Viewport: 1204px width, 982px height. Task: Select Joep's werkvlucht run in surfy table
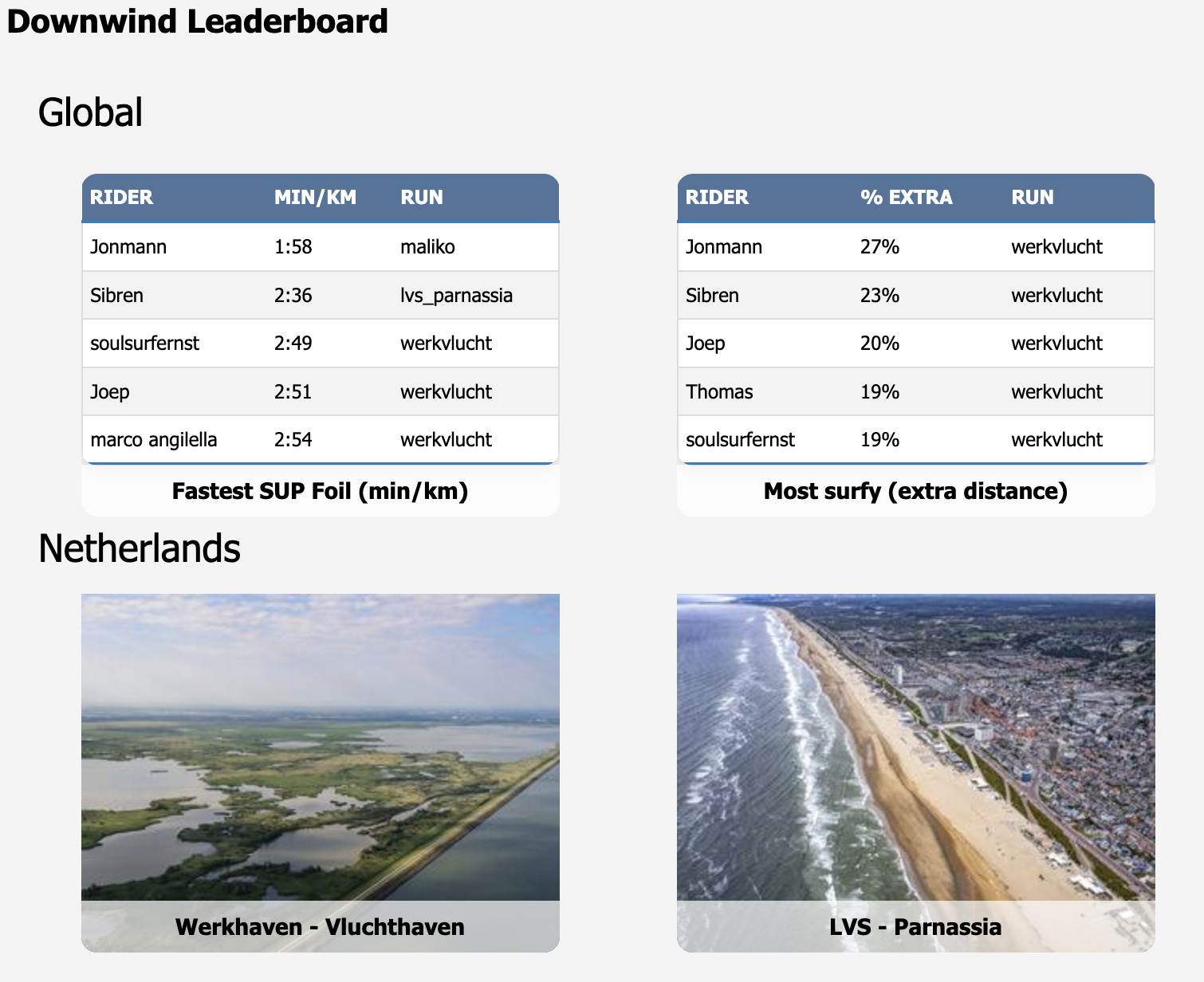click(1056, 343)
